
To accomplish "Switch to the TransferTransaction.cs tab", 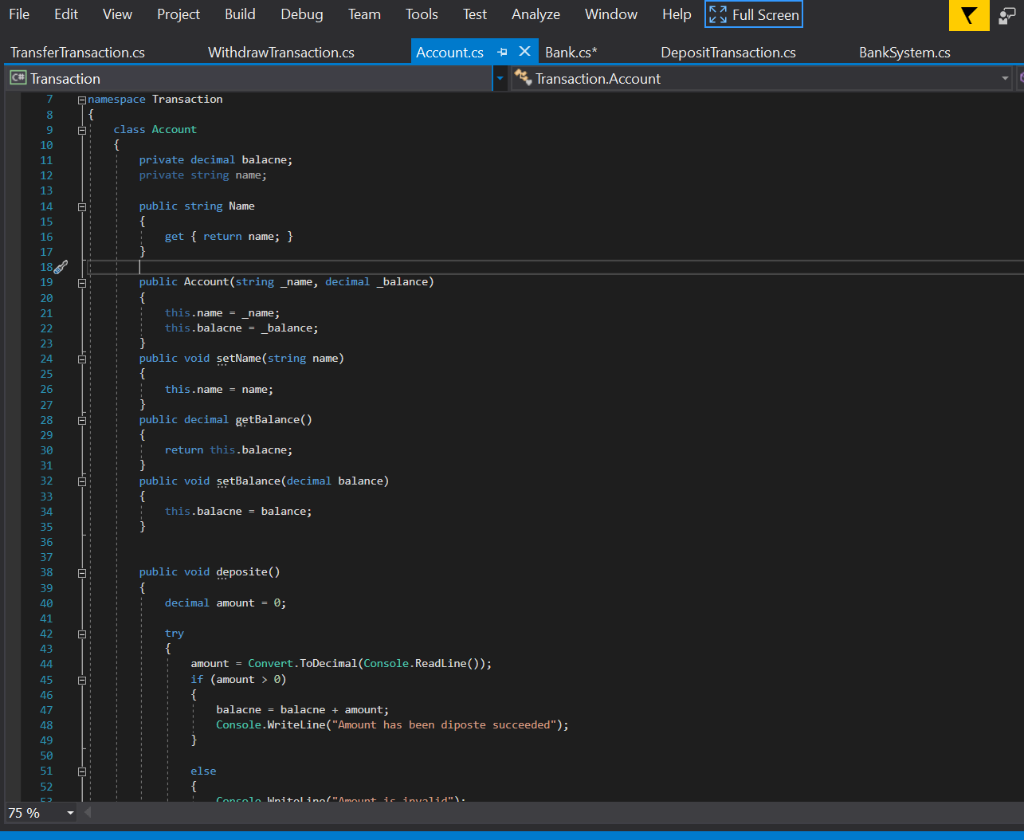I will pos(78,52).
